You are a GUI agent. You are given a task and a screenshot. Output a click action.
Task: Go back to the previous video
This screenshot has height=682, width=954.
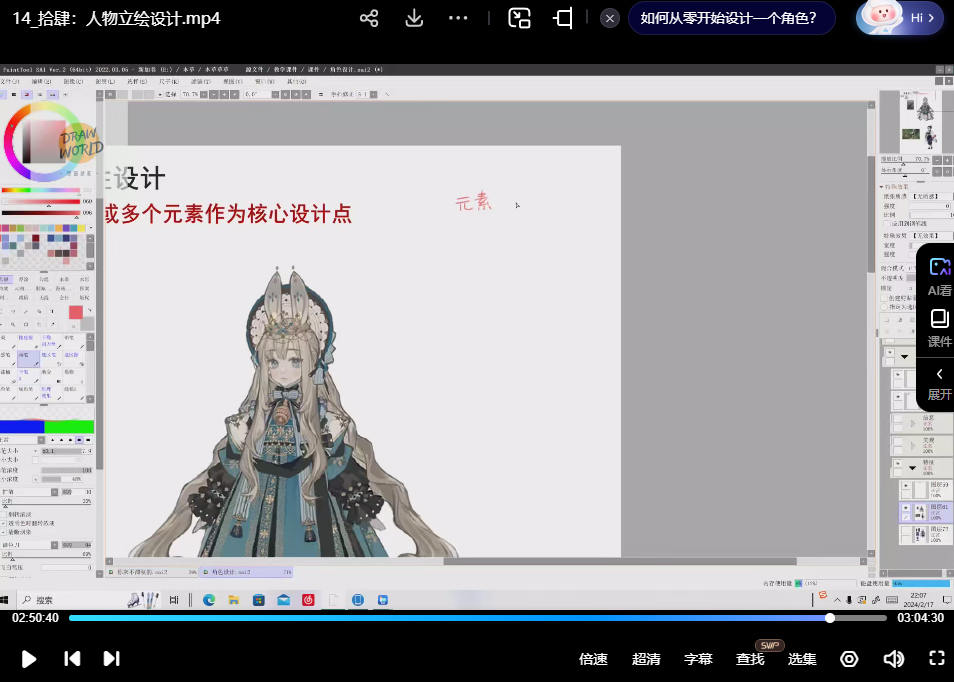point(72,658)
